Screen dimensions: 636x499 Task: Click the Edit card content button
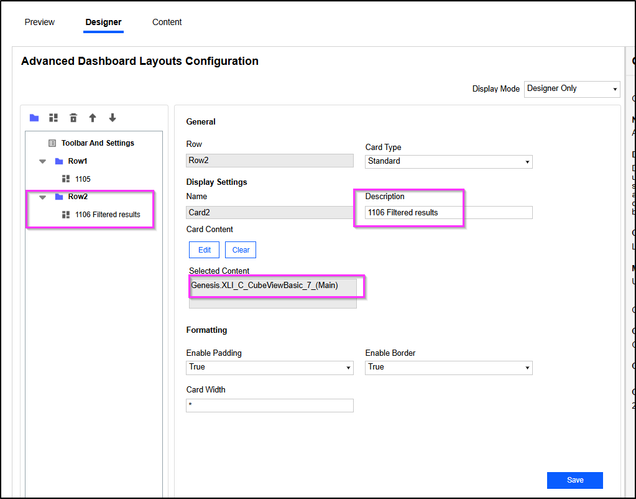tap(203, 250)
